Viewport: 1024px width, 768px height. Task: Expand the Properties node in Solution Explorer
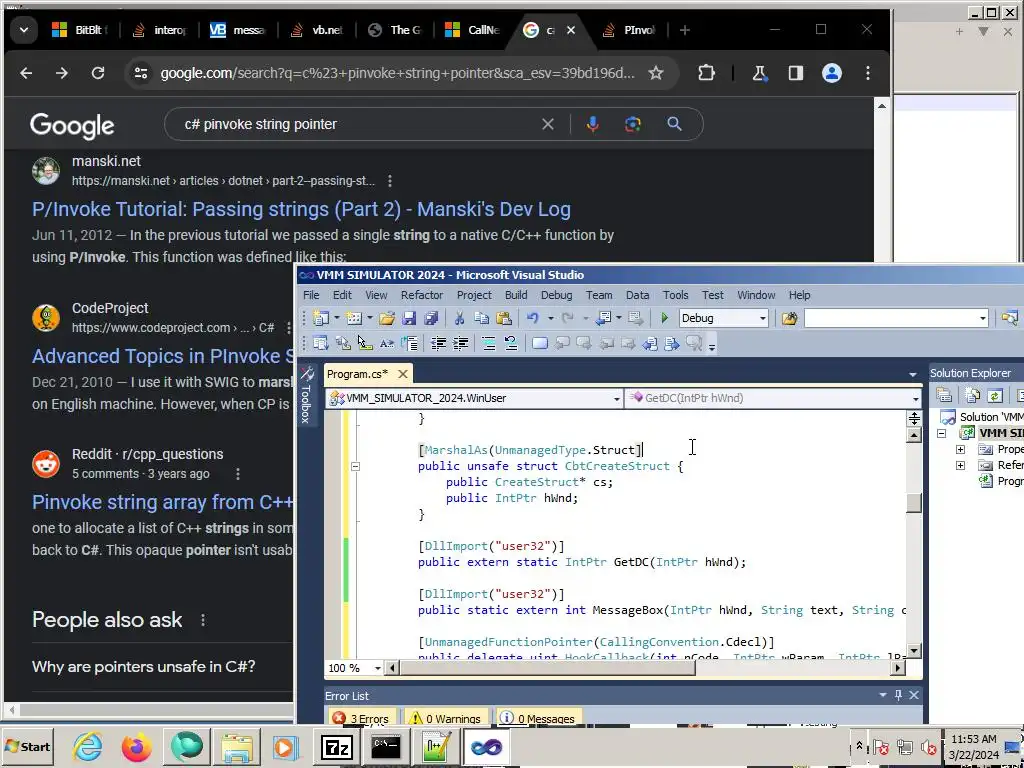960,449
